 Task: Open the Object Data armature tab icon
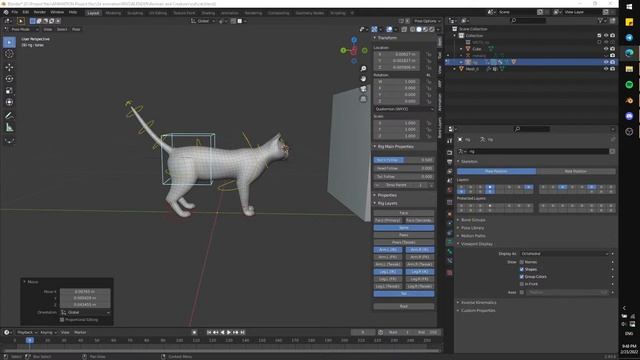[449, 241]
